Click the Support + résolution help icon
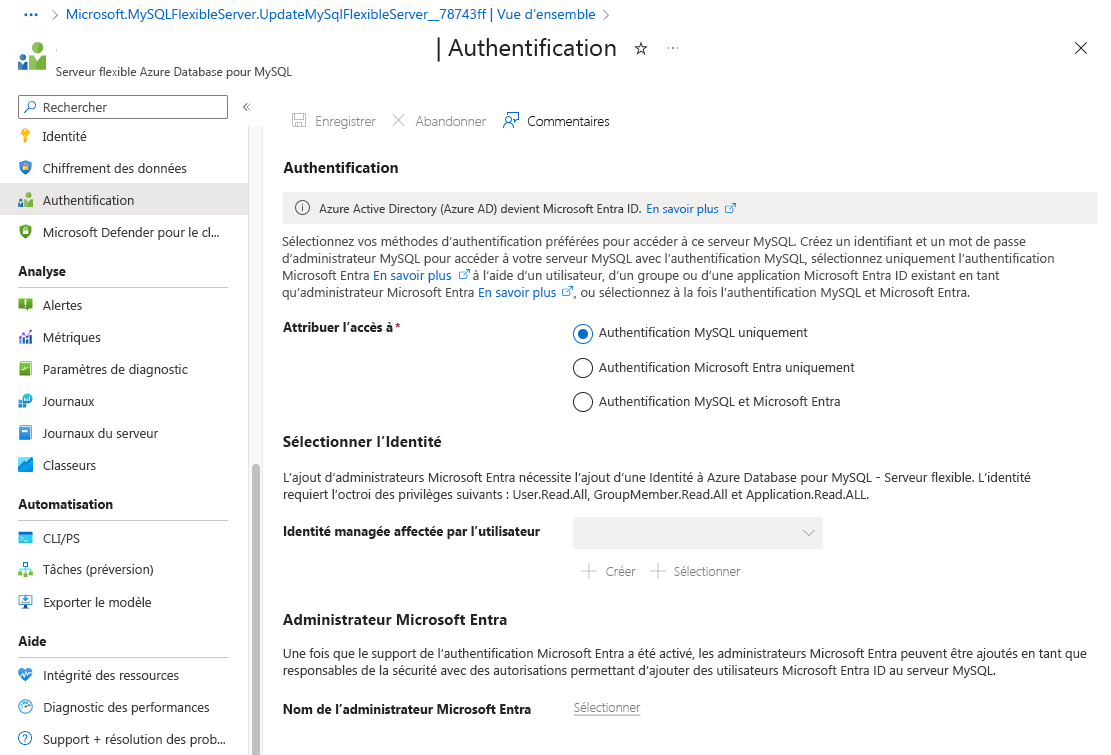This screenshot has height=755, width=1111. click(x=26, y=738)
